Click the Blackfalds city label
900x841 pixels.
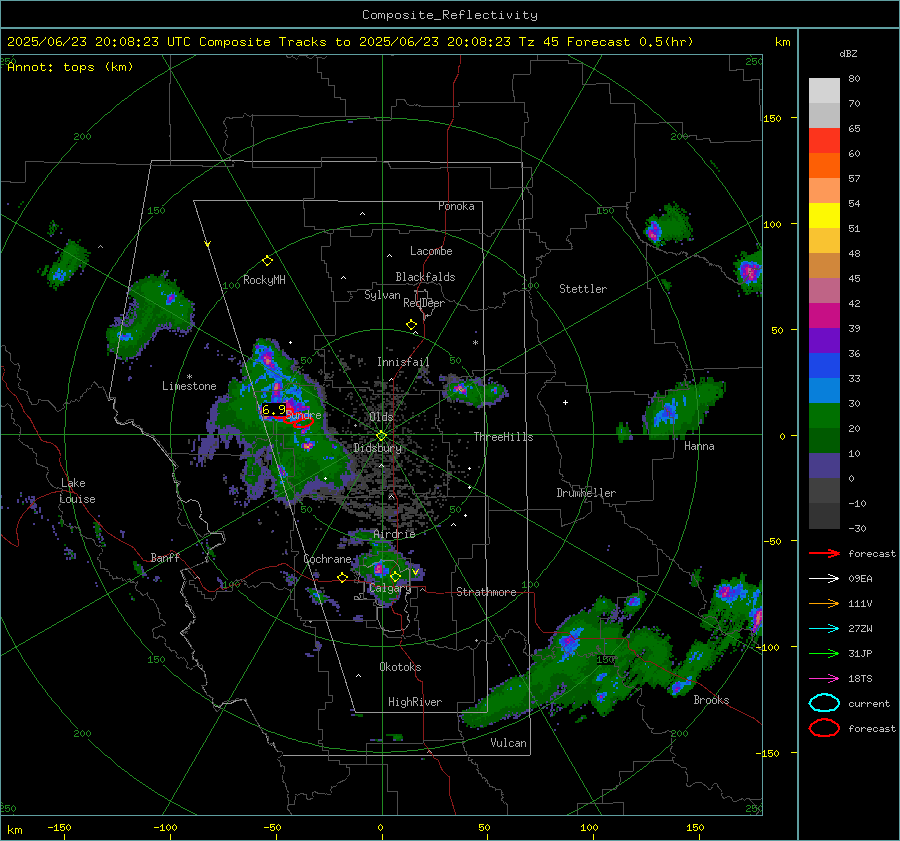click(x=425, y=277)
